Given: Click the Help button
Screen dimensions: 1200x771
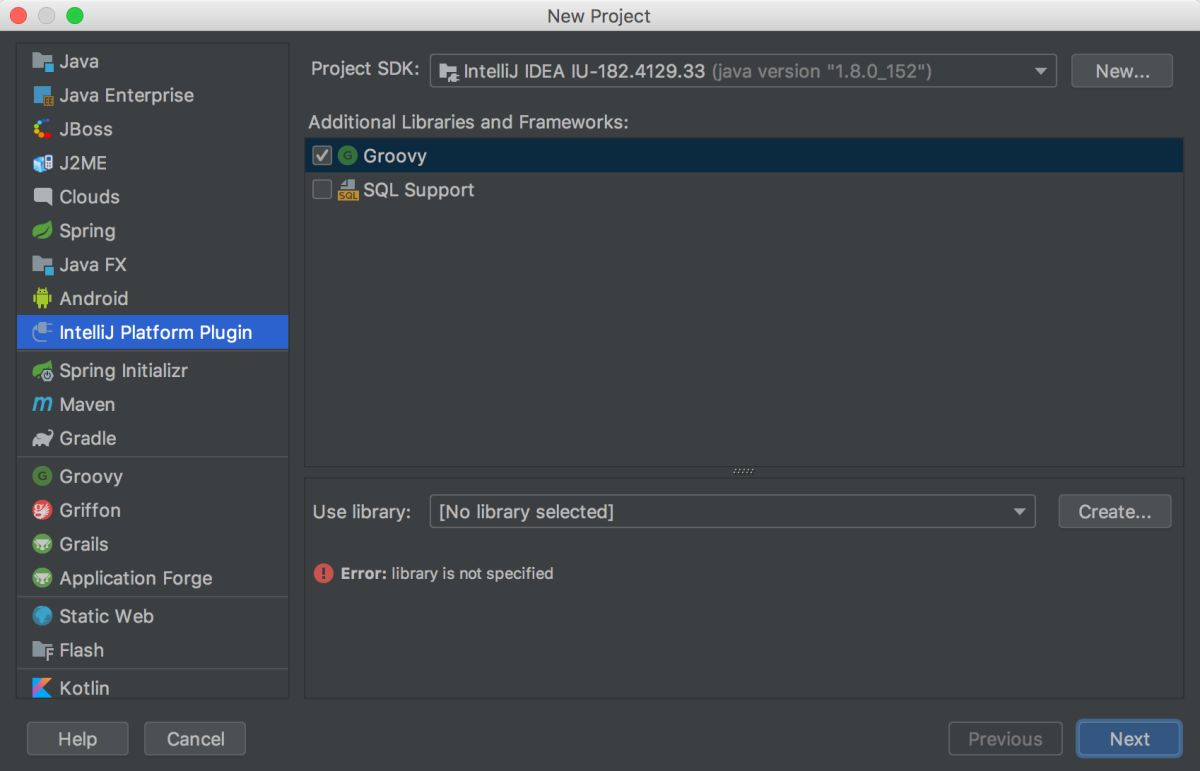Looking at the screenshot, I should point(77,739).
